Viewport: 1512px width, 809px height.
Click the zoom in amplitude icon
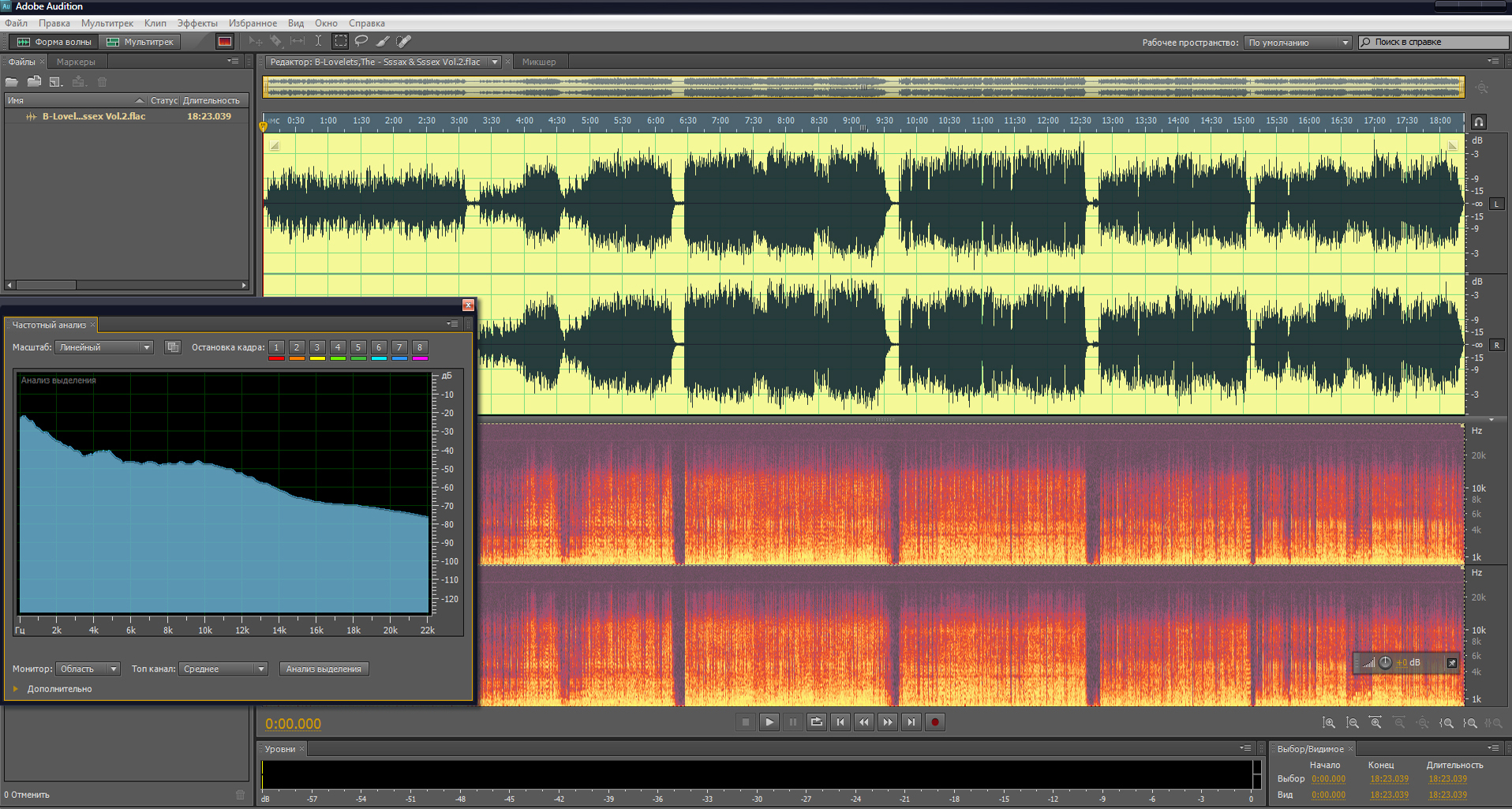[x=1329, y=723]
